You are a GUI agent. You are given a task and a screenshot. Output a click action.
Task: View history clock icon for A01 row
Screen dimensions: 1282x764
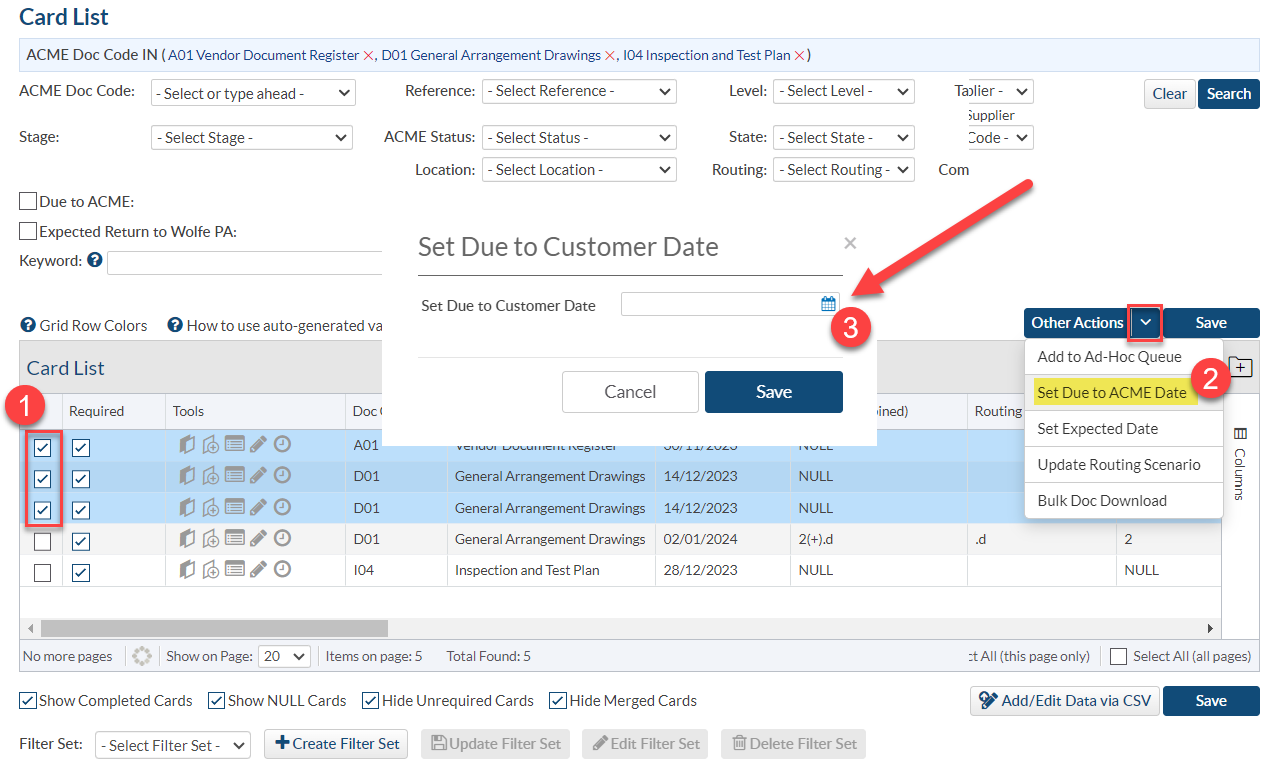[283, 444]
